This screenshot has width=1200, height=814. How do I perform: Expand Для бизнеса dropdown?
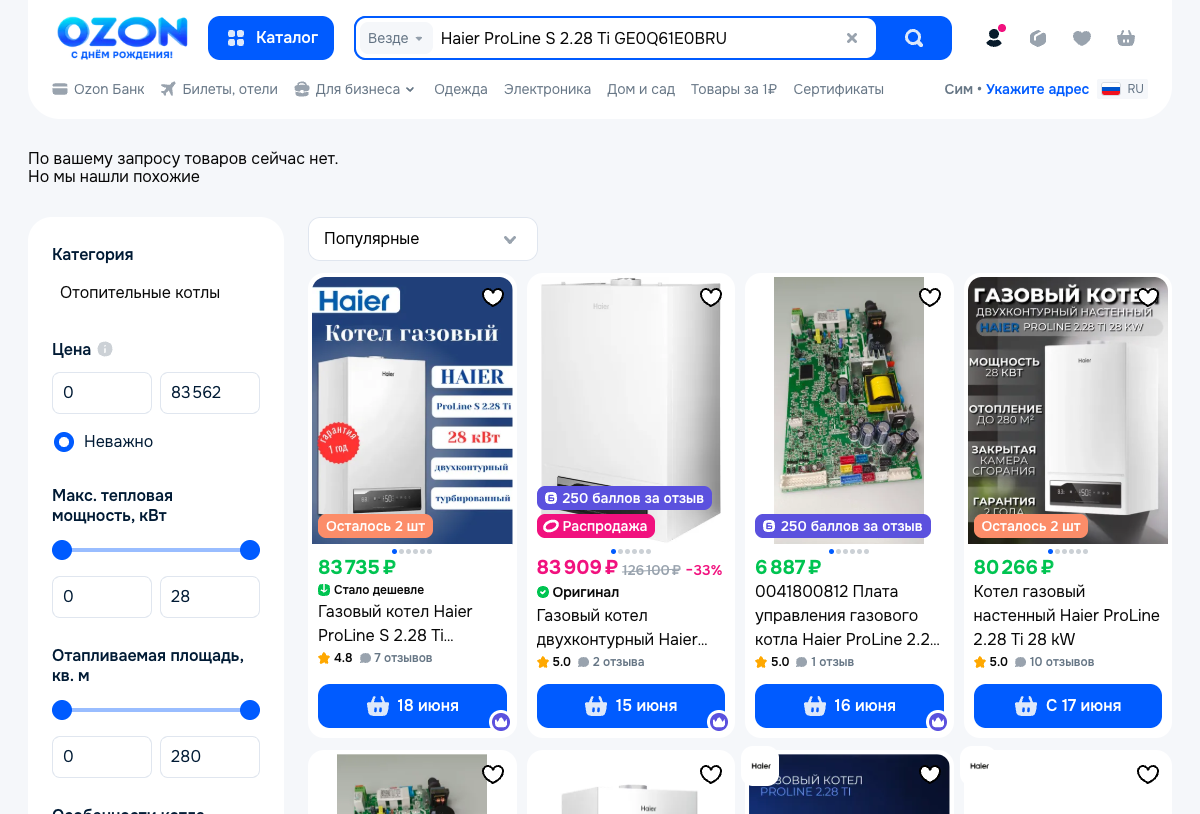point(355,89)
